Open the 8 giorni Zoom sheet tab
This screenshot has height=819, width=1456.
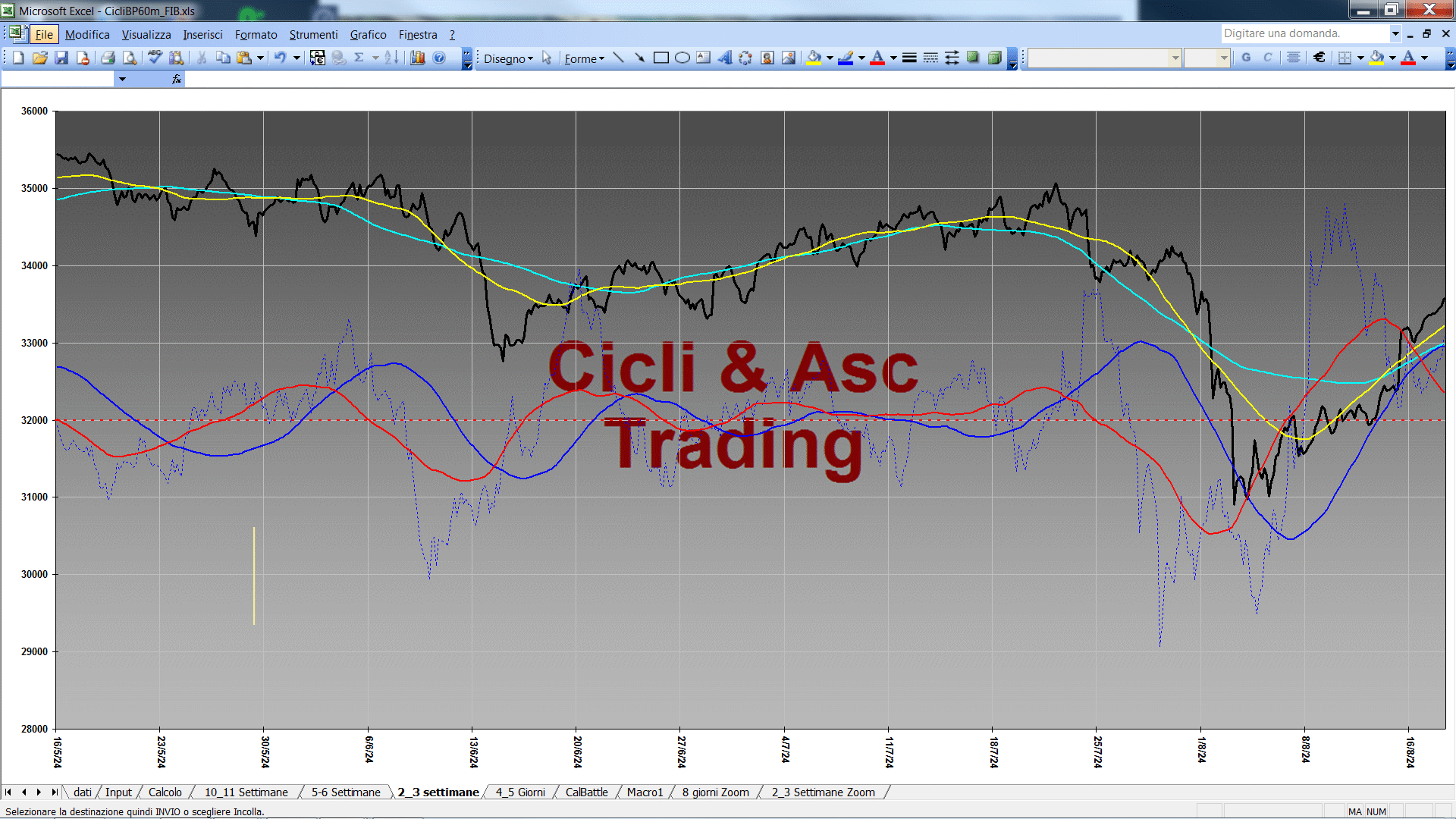(x=715, y=792)
